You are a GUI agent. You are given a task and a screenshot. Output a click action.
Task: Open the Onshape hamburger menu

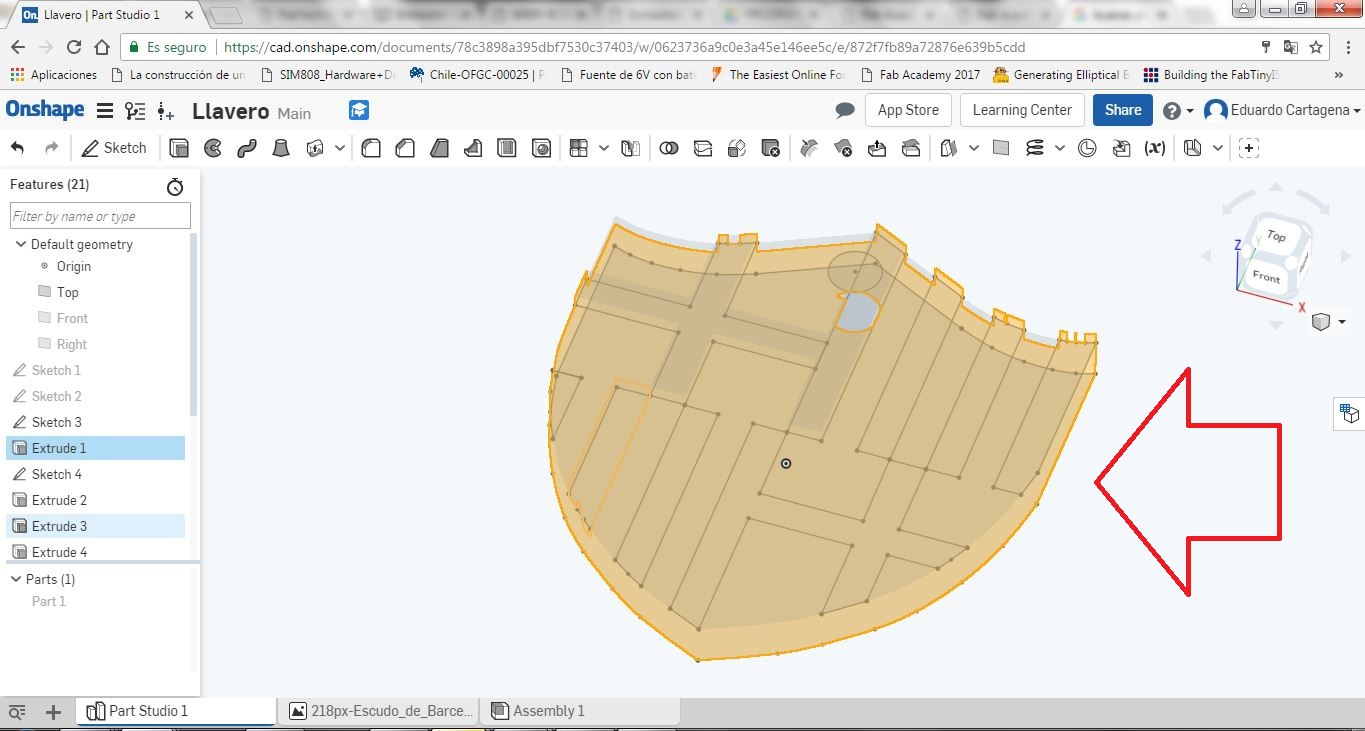point(104,111)
